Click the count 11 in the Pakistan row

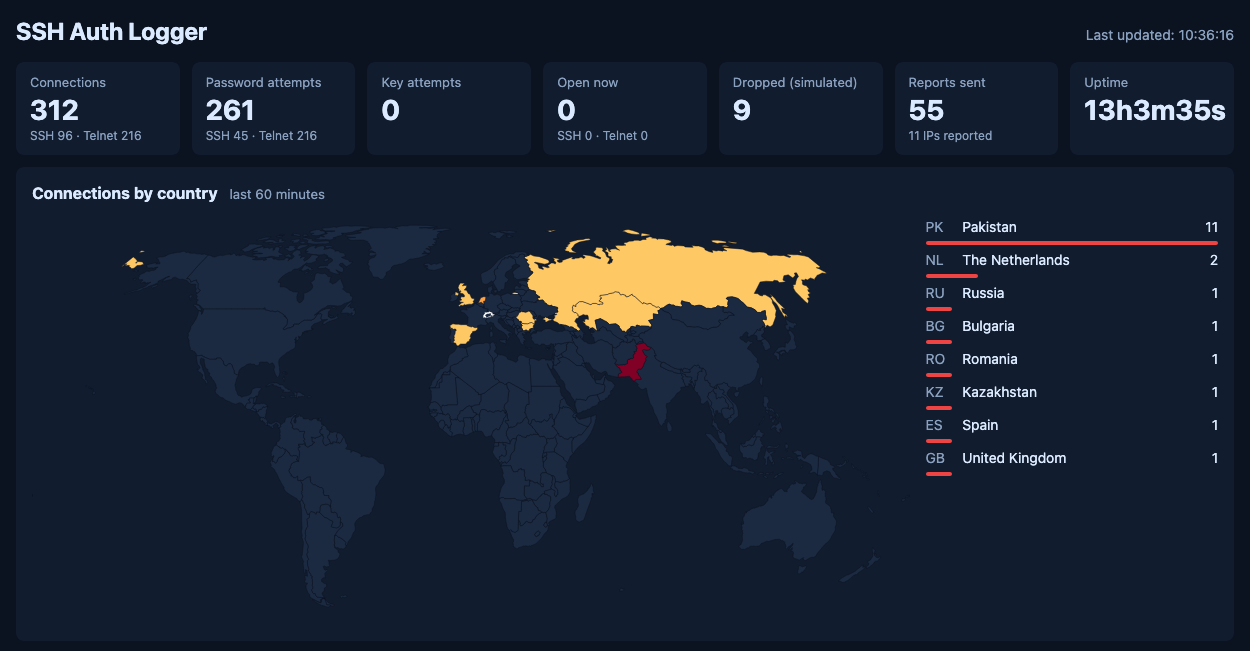tap(1211, 227)
